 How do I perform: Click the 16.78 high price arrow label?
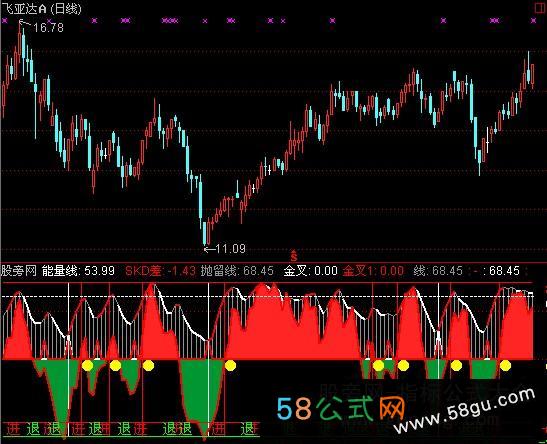(x=42, y=27)
